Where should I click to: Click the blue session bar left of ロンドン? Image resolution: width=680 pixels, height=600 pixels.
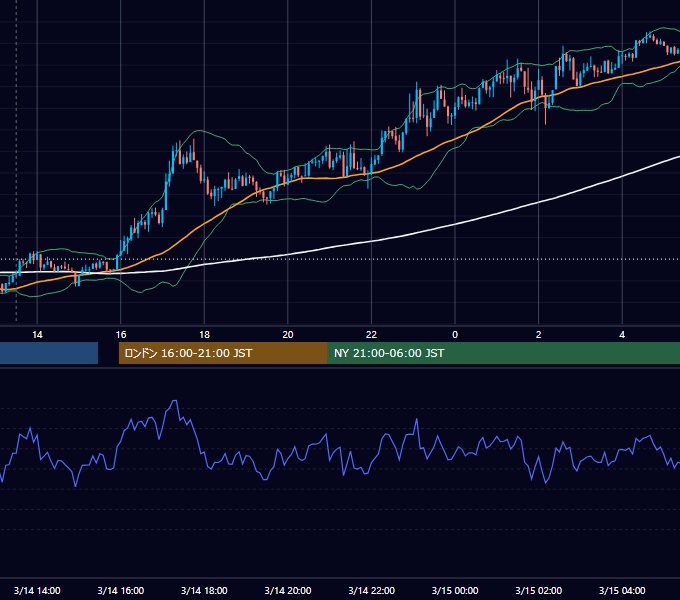coord(49,353)
